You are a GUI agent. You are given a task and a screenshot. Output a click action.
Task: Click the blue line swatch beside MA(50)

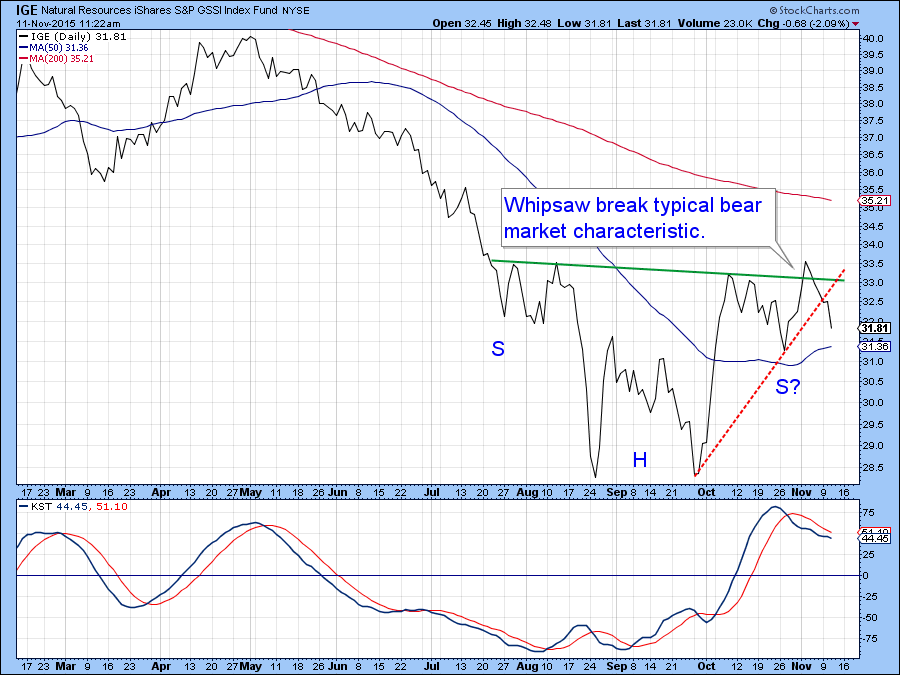tap(24, 48)
